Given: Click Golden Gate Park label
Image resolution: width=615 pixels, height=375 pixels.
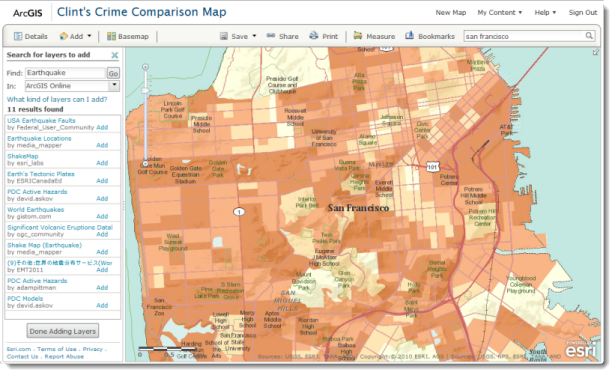Looking at the screenshot, I should [218, 169].
